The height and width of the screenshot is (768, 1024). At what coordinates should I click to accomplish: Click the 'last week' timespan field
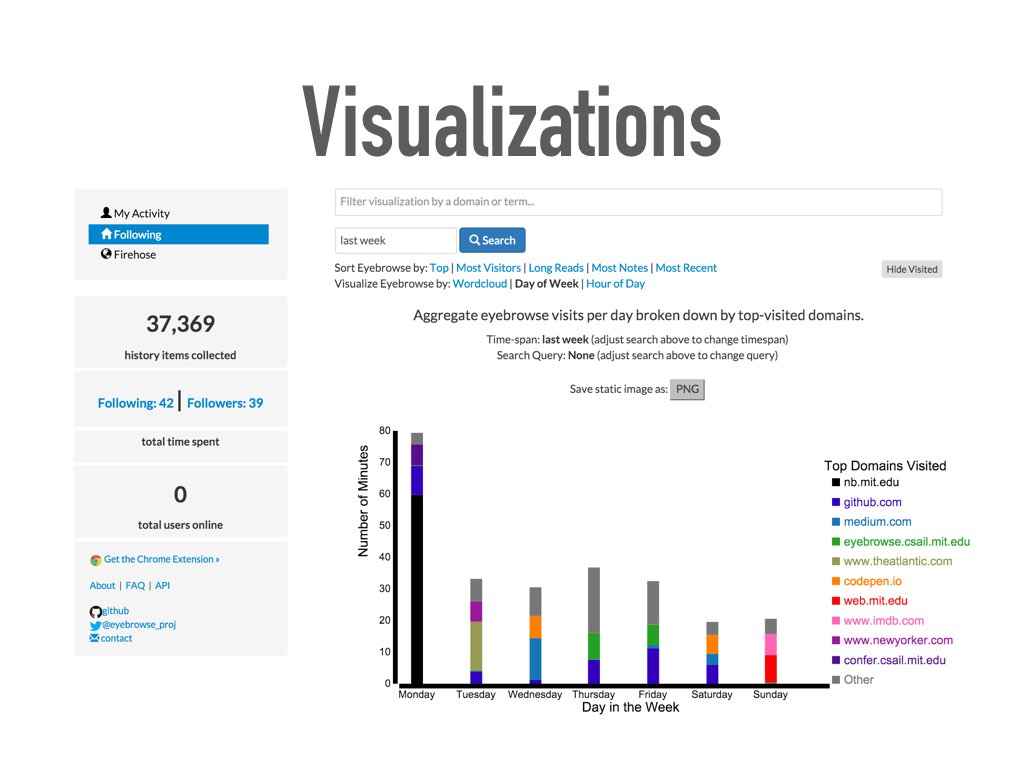pyautogui.click(x=395, y=240)
